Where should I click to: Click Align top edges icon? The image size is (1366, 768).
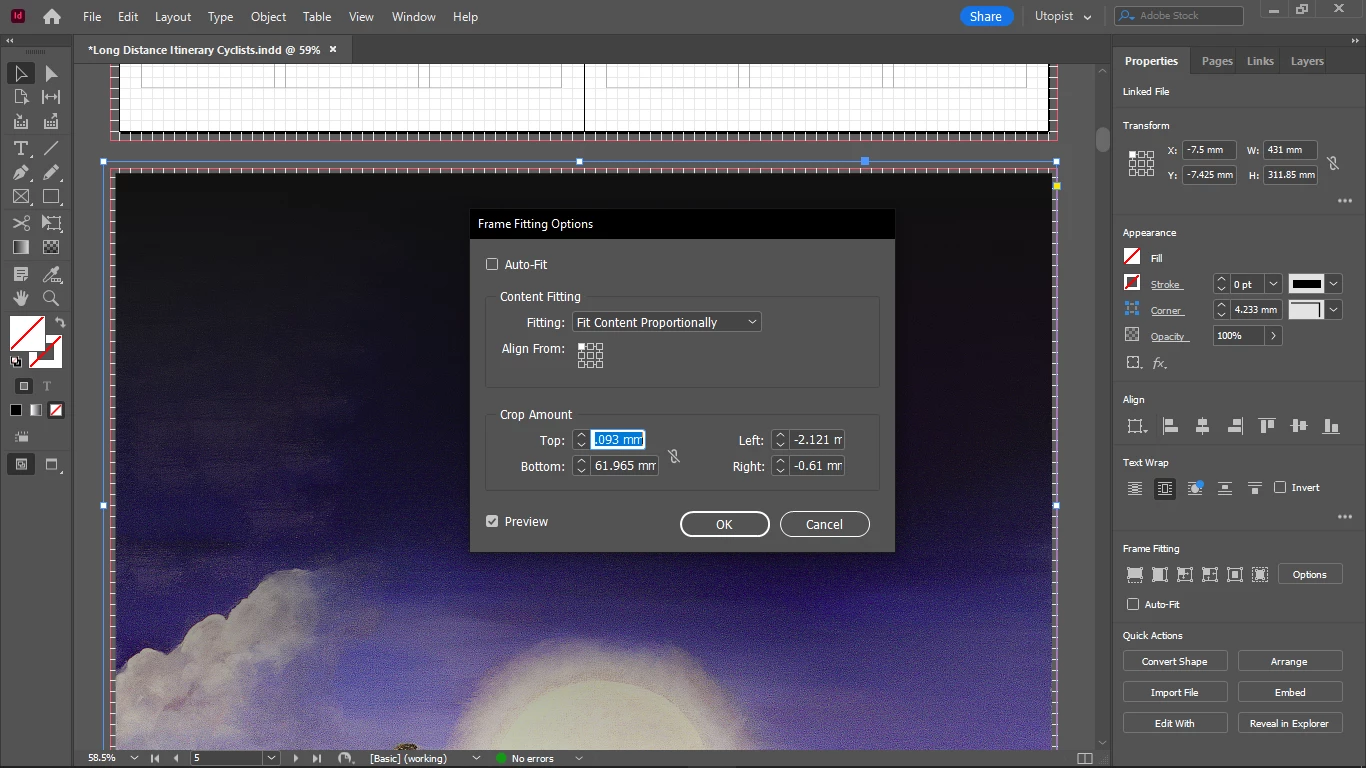click(1267, 426)
